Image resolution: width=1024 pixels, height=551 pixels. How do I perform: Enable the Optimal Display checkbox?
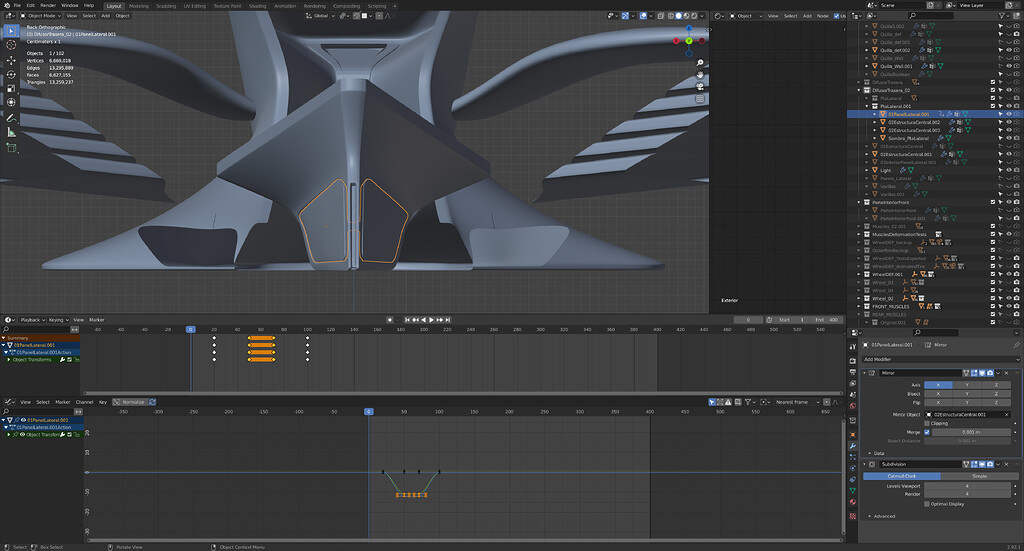[x=927, y=504]
